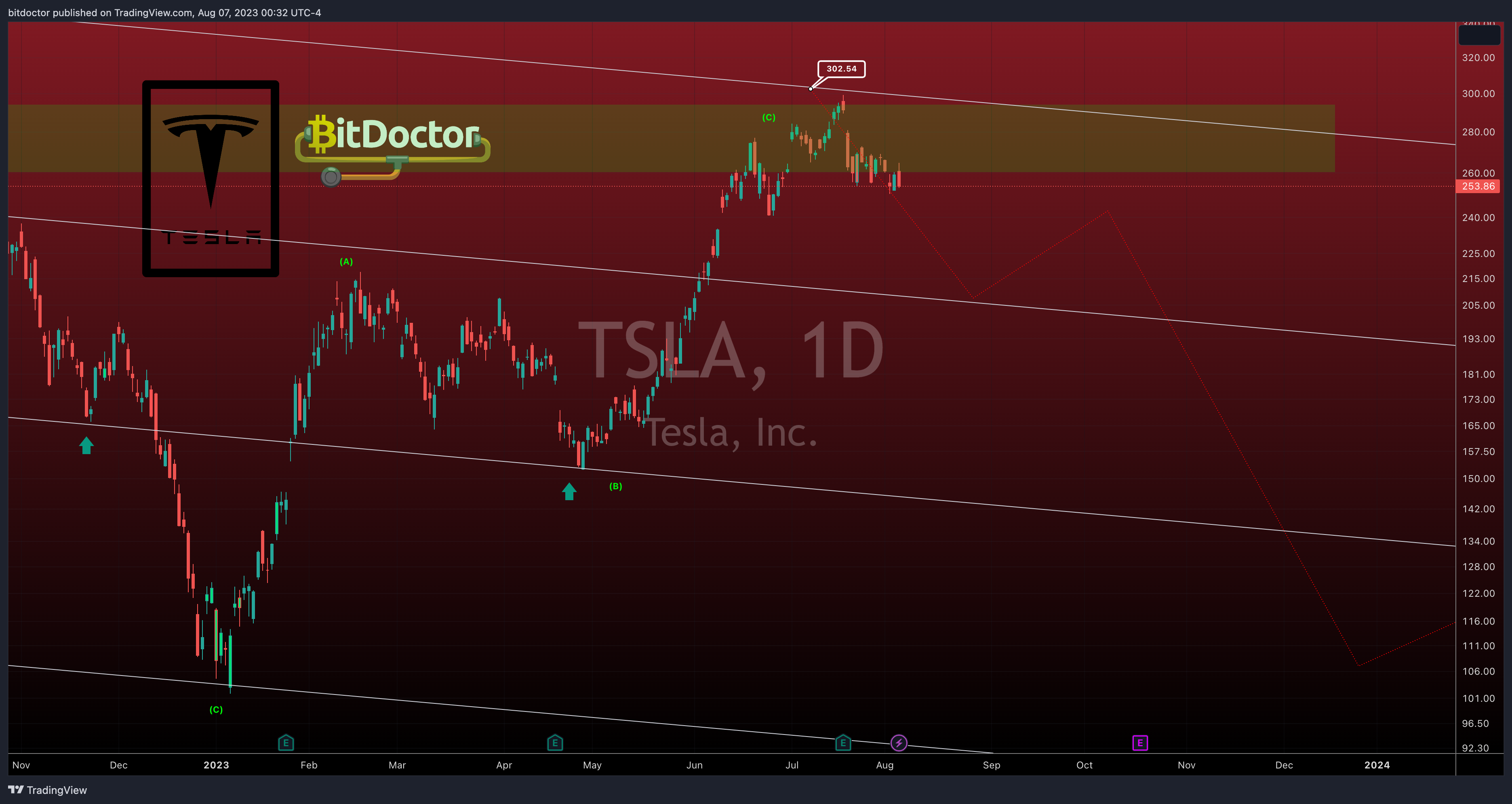Click the purple future earnings E icon
The image size is (1512, 804).
click(1140, 743)
